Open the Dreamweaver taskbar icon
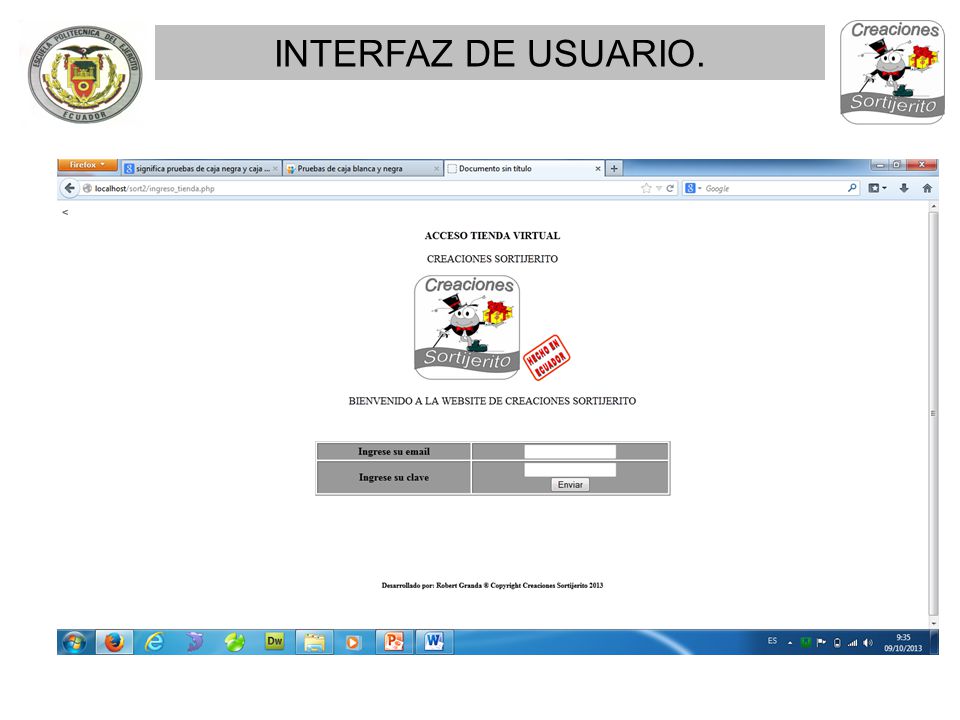960x720 pixels. click(274, 642)
